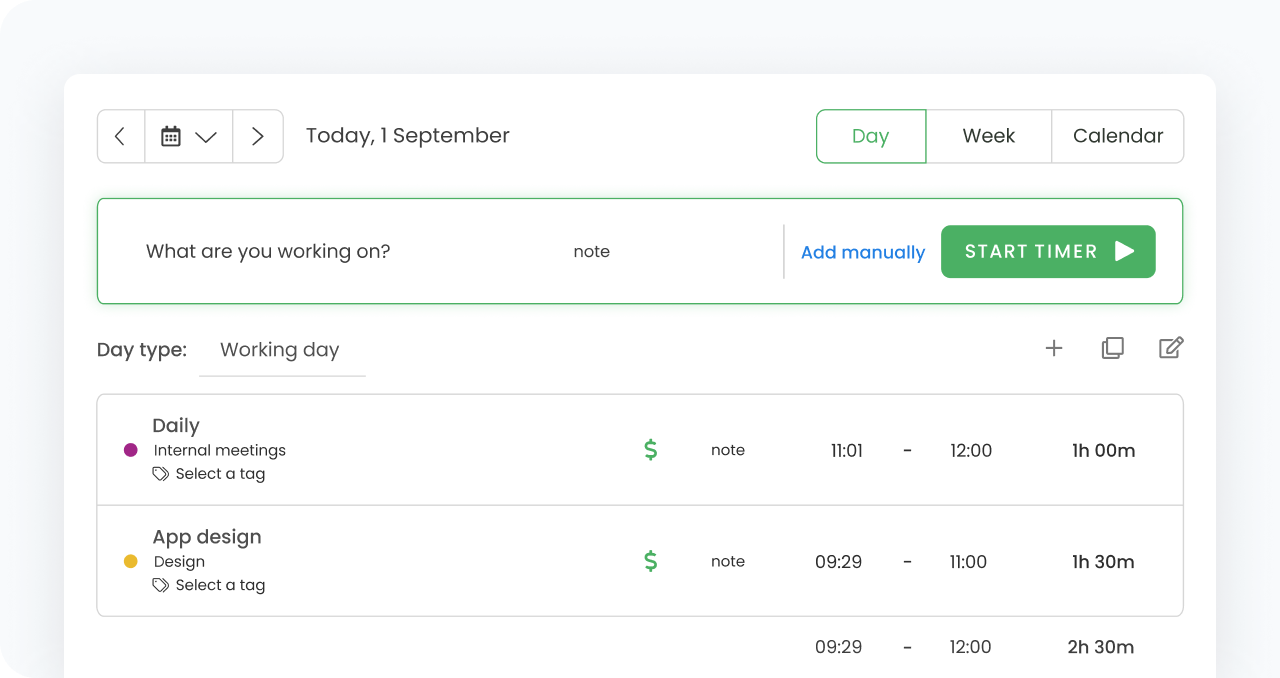1280x678 pixels.
Task: Go to the previous day arrow
Action: [x=121, y=136]
